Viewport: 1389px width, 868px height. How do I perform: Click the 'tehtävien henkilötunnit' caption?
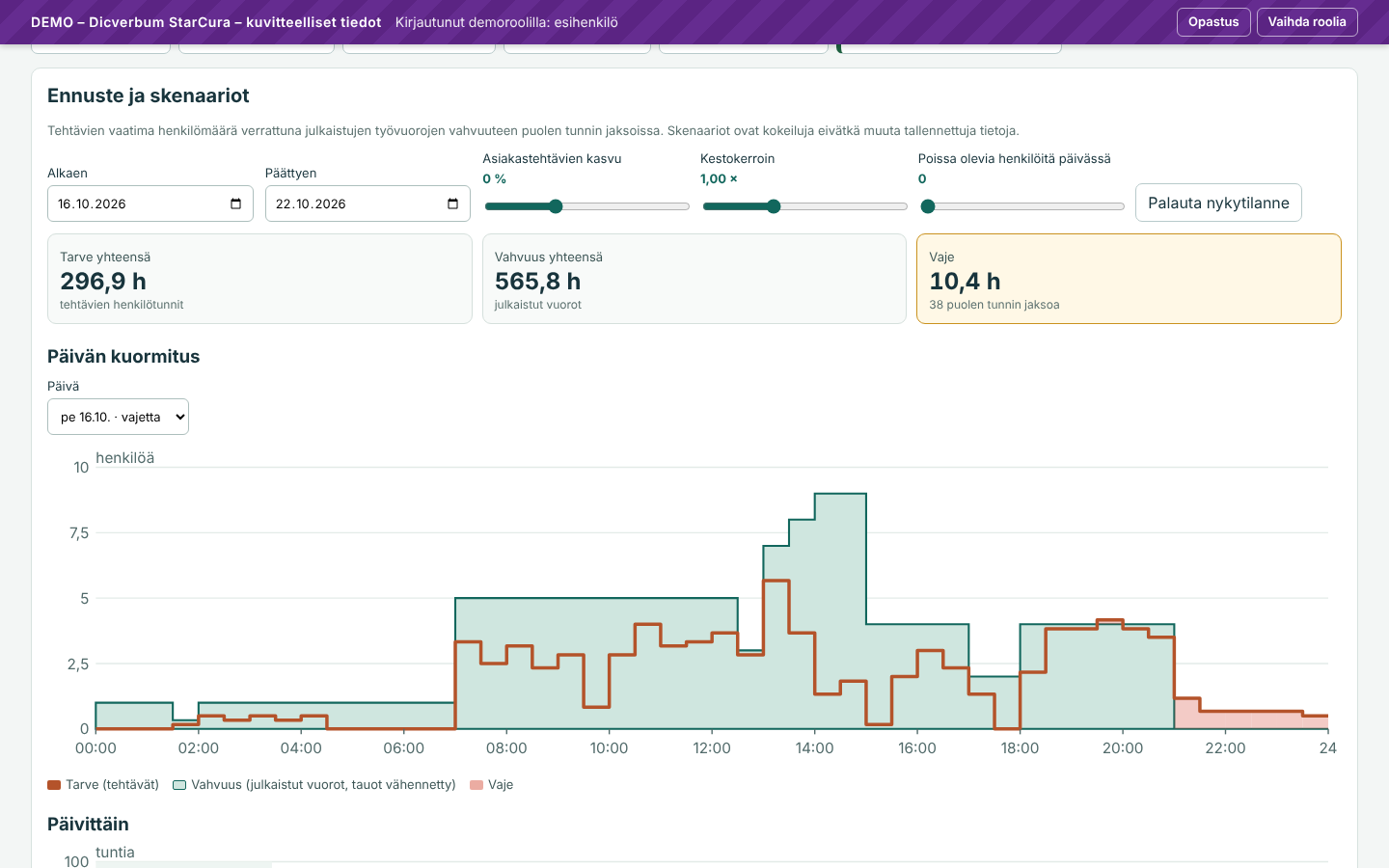pos(122,305)
